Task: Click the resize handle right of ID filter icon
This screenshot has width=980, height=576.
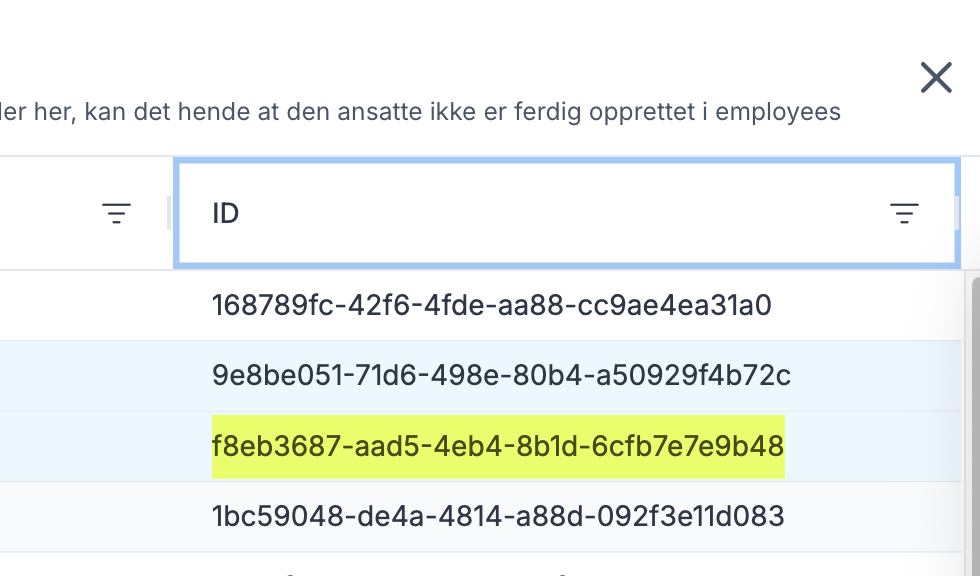Action: [957, 213]
